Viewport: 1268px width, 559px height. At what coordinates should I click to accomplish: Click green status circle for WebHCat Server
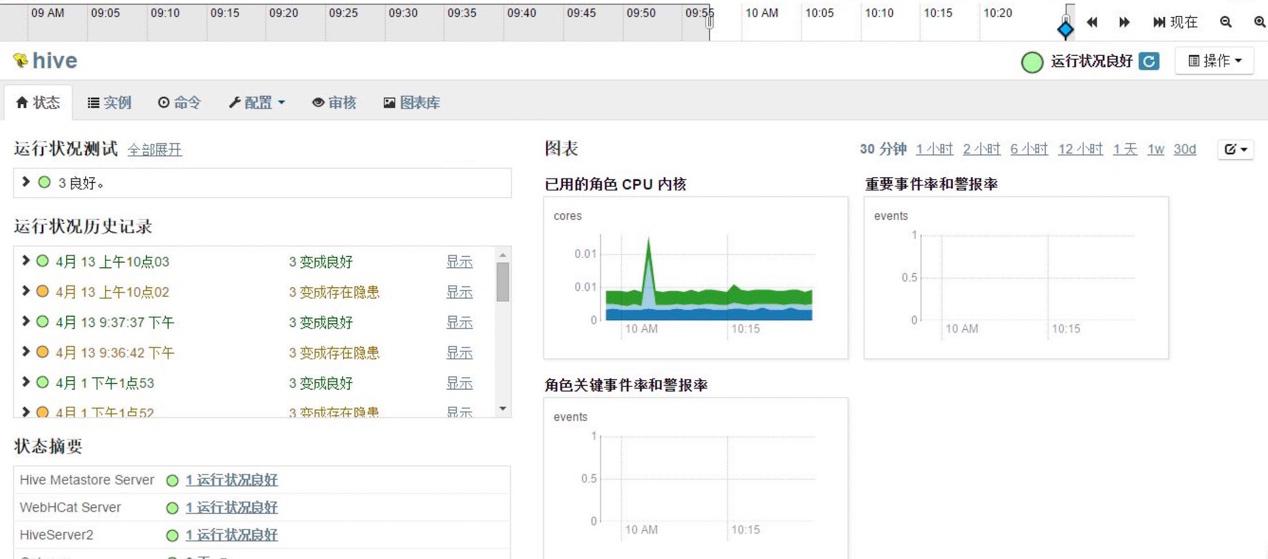pyautogui.click(x=172, y=508)
